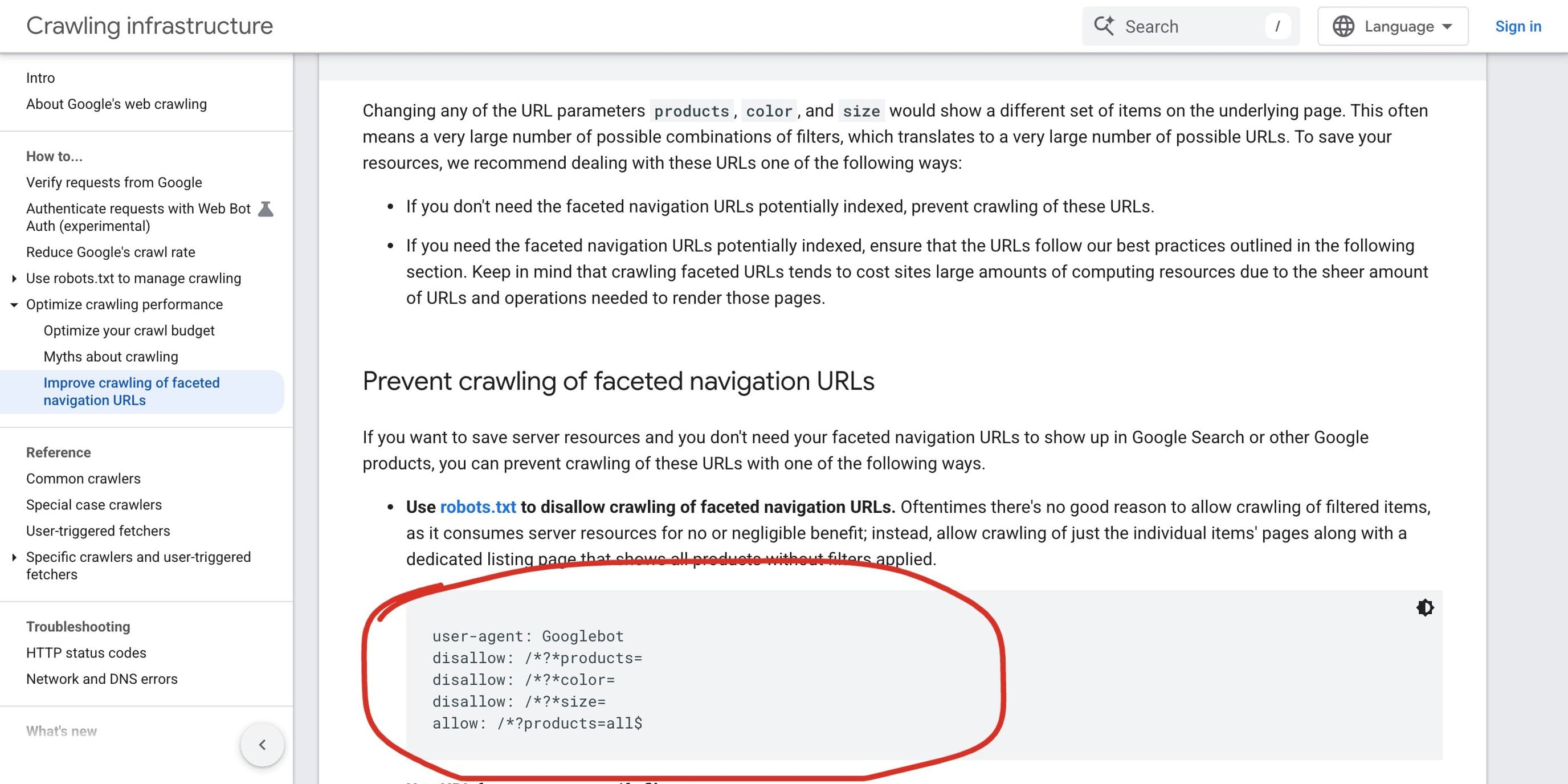Open 'Authenticate requests with Web Bot Auth'
The height and width of the screenshot is (784, 1568).
[138, 217]
